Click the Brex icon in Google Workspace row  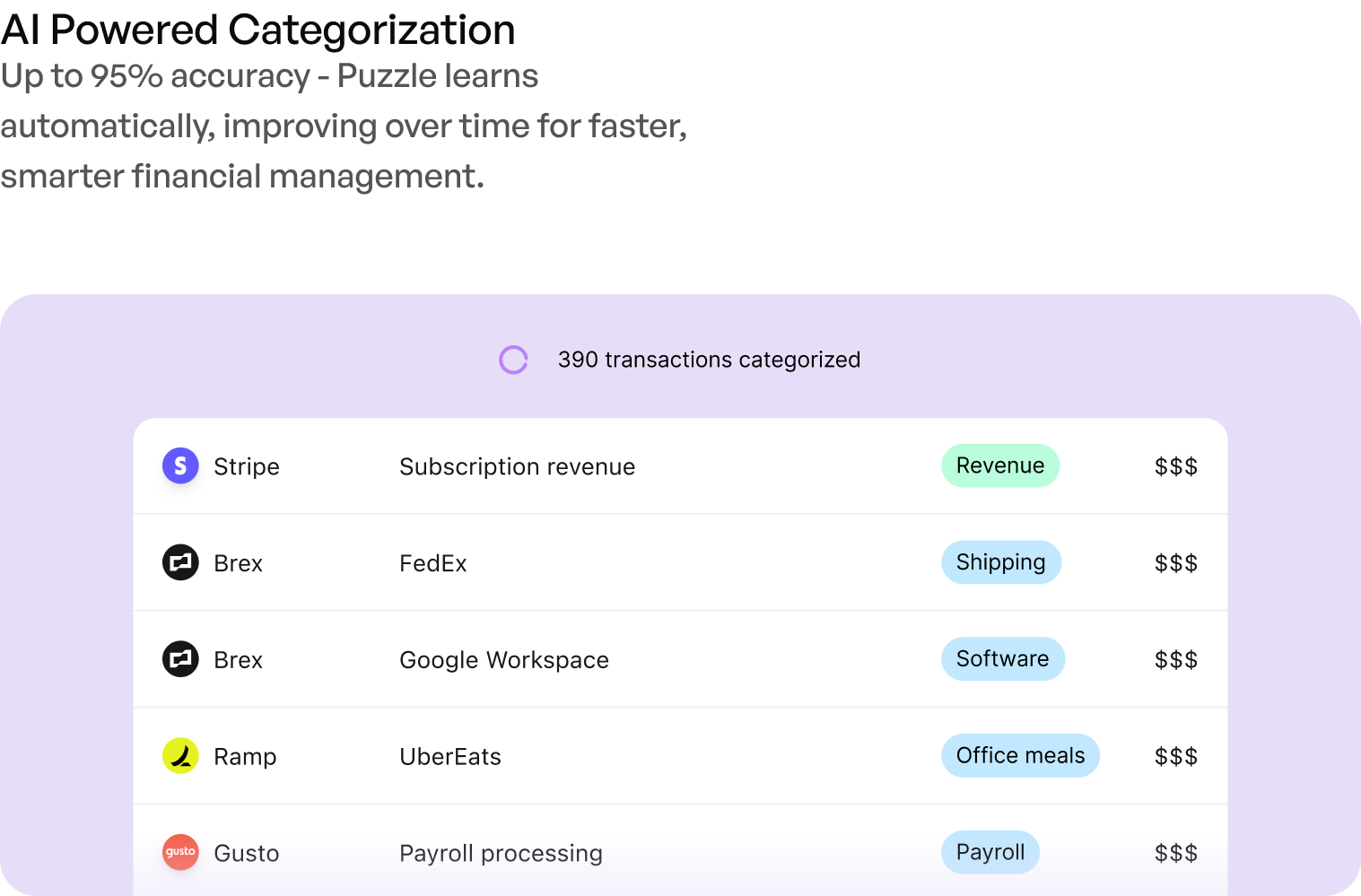[x=180, y=659]
